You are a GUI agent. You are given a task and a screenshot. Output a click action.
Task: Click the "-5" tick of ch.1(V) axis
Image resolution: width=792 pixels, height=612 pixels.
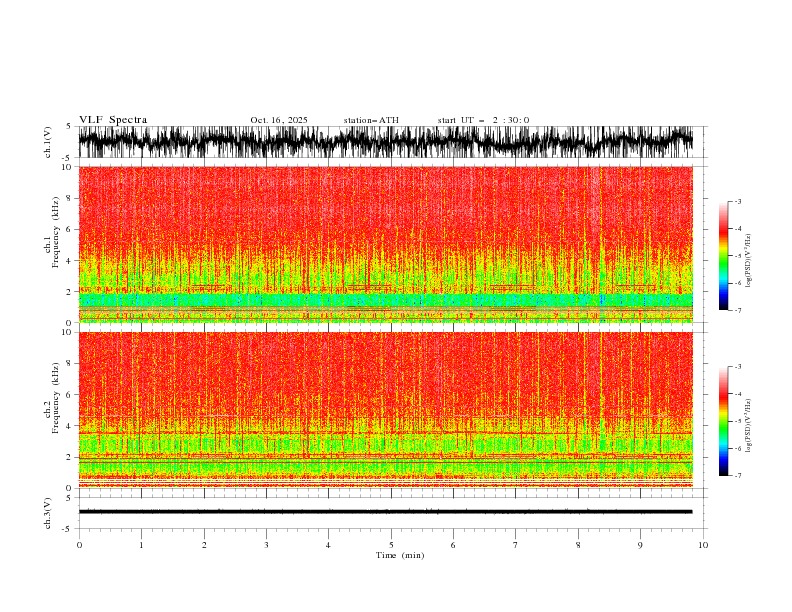click(x=68, y=158)
